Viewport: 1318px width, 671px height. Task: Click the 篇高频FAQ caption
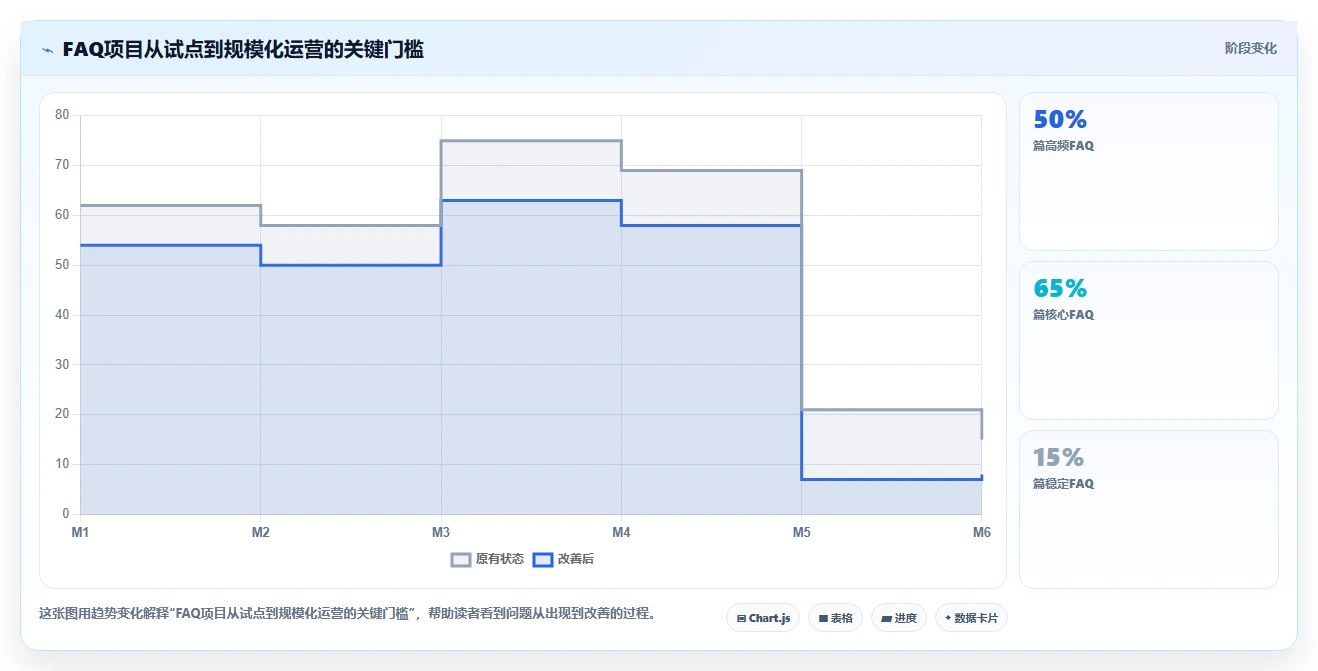(1064, 145)
